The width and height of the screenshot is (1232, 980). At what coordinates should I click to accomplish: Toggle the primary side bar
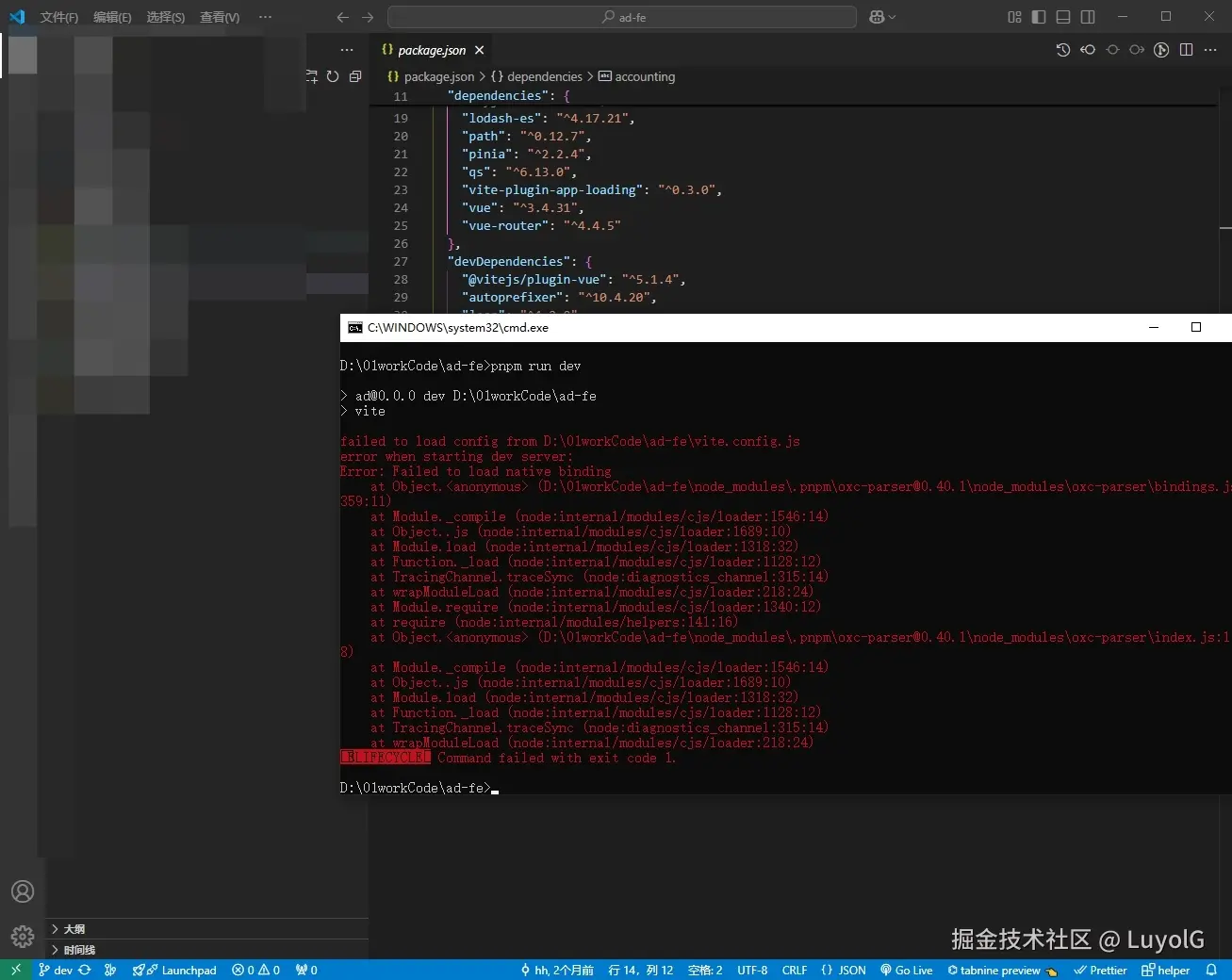(x=1039, y=17)
